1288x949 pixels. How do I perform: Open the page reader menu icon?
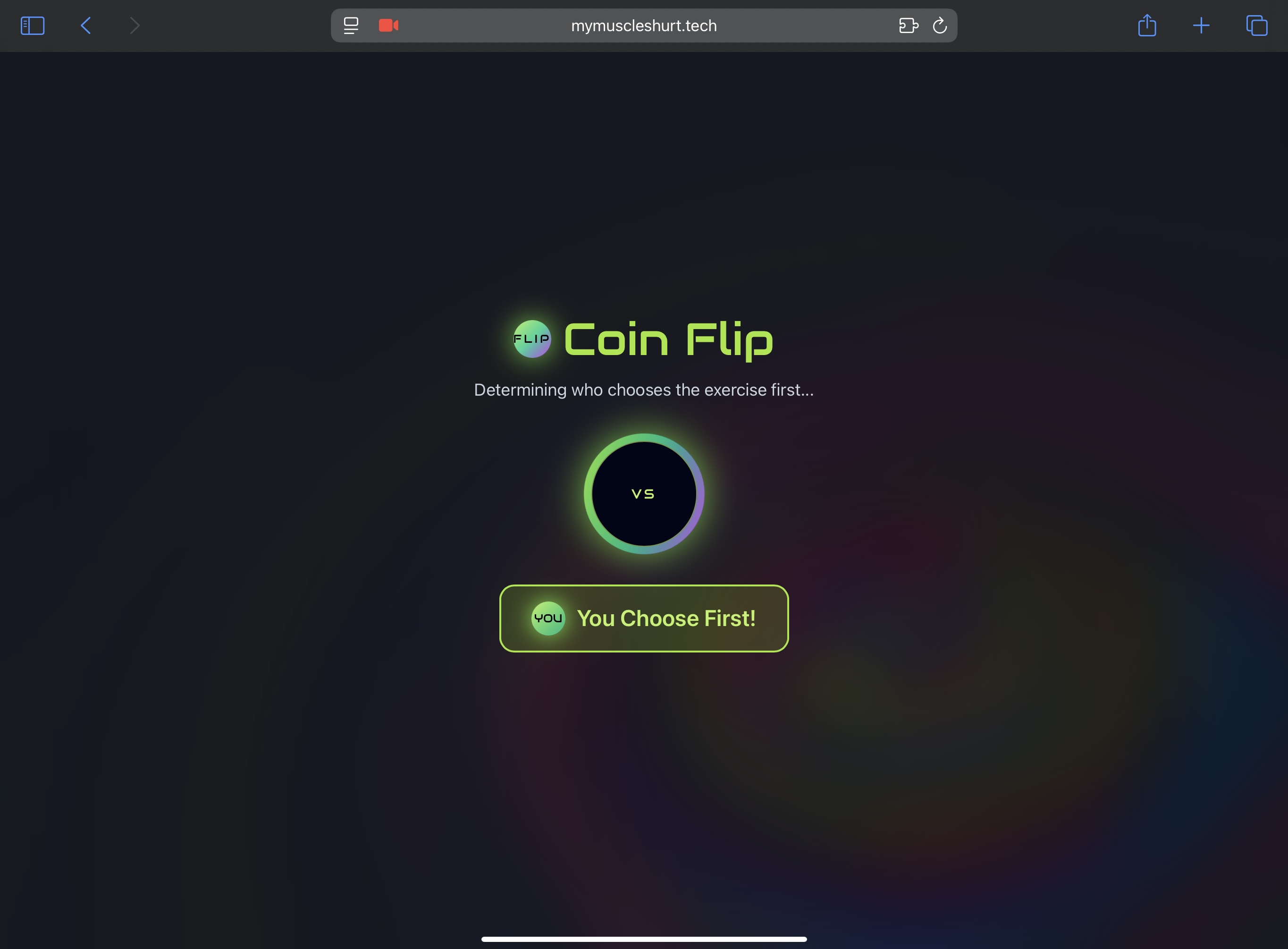(x=351, y=25)
